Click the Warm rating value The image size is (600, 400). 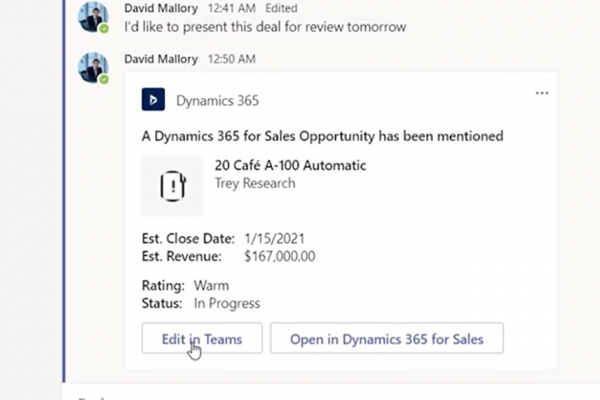(x=211, y=286)
